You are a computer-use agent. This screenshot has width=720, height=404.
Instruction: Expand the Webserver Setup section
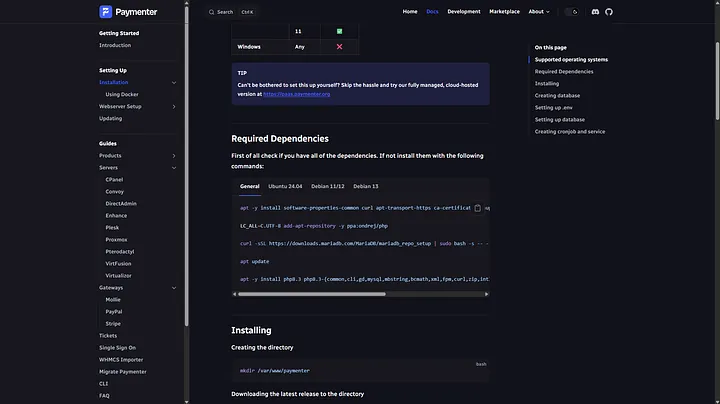pos(174,107)
